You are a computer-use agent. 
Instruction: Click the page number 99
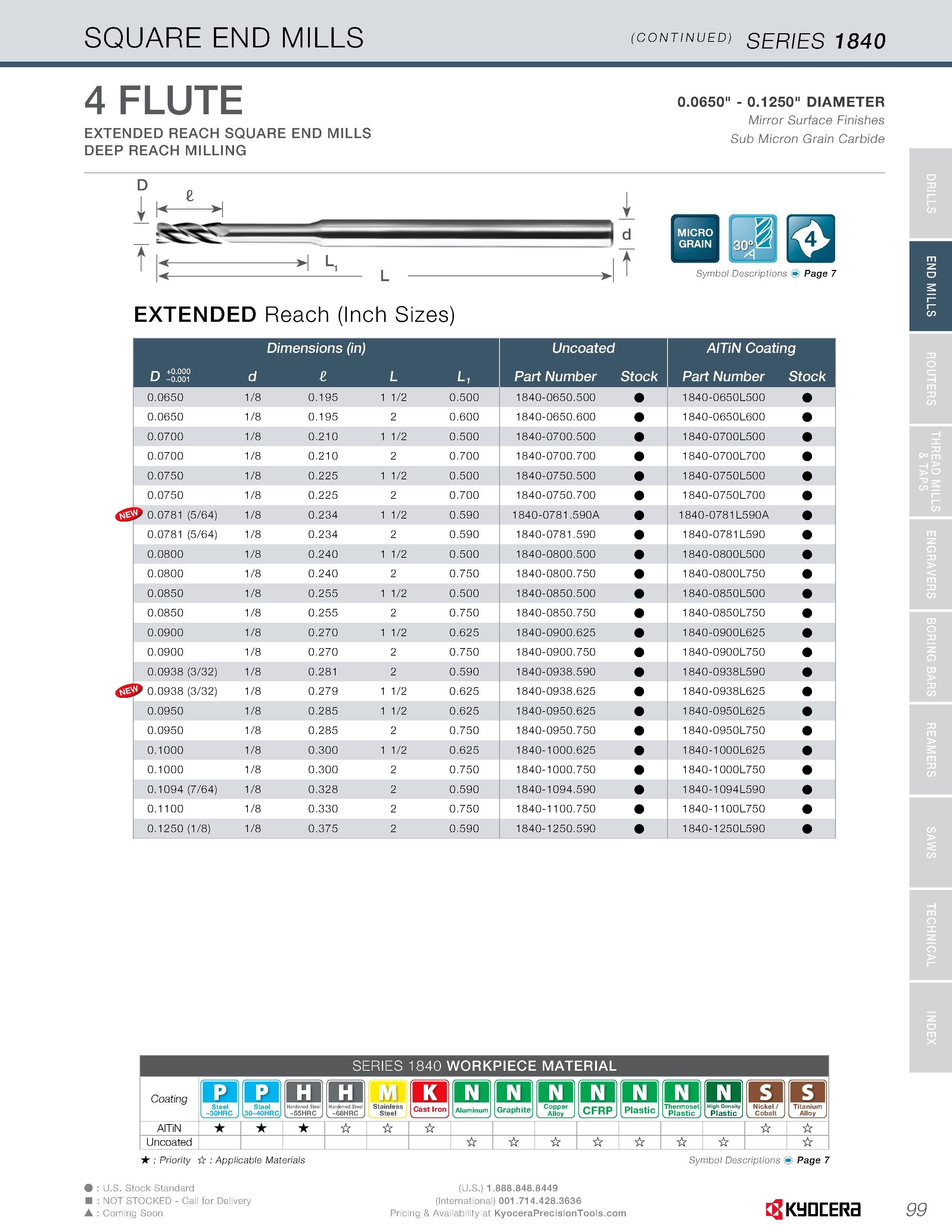[x=917, y=1210]
